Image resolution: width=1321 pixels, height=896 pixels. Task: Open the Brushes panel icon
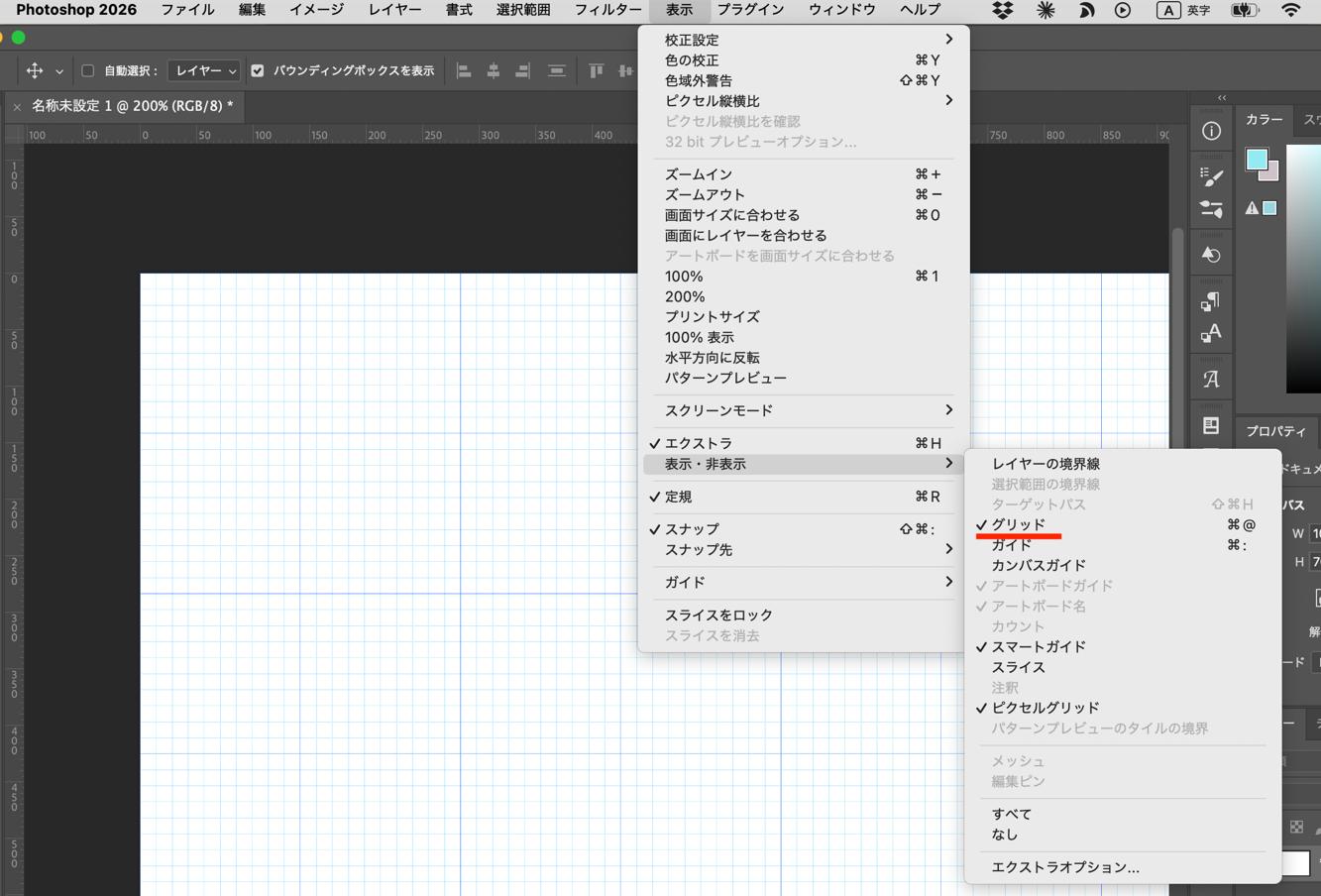pyautogui.click(x=1211, y=175)
